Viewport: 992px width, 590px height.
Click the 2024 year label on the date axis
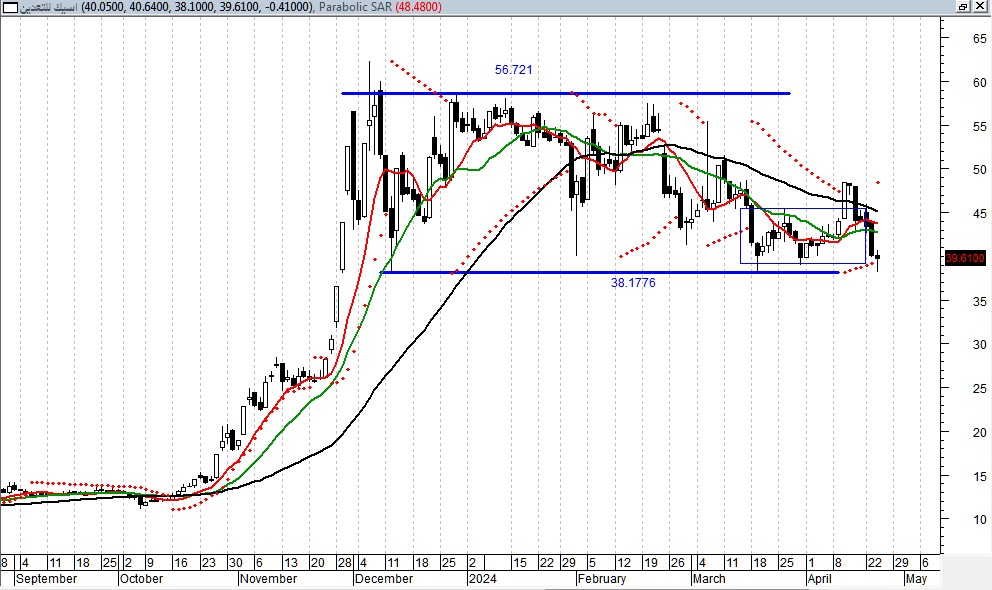(x=483, y=579)
